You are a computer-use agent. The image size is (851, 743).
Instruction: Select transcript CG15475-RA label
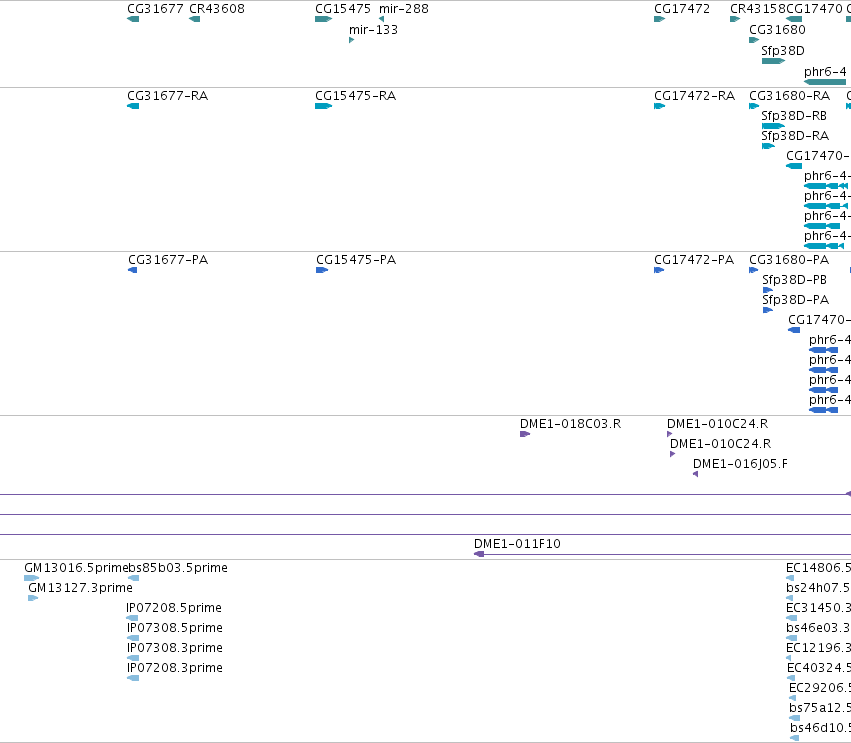(355, 96)
